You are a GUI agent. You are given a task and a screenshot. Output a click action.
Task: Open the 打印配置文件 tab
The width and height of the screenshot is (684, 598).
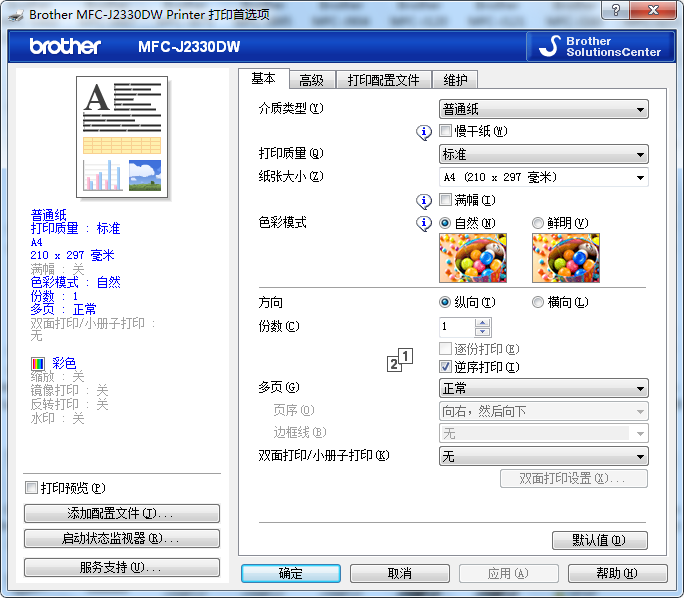(383, 80)
